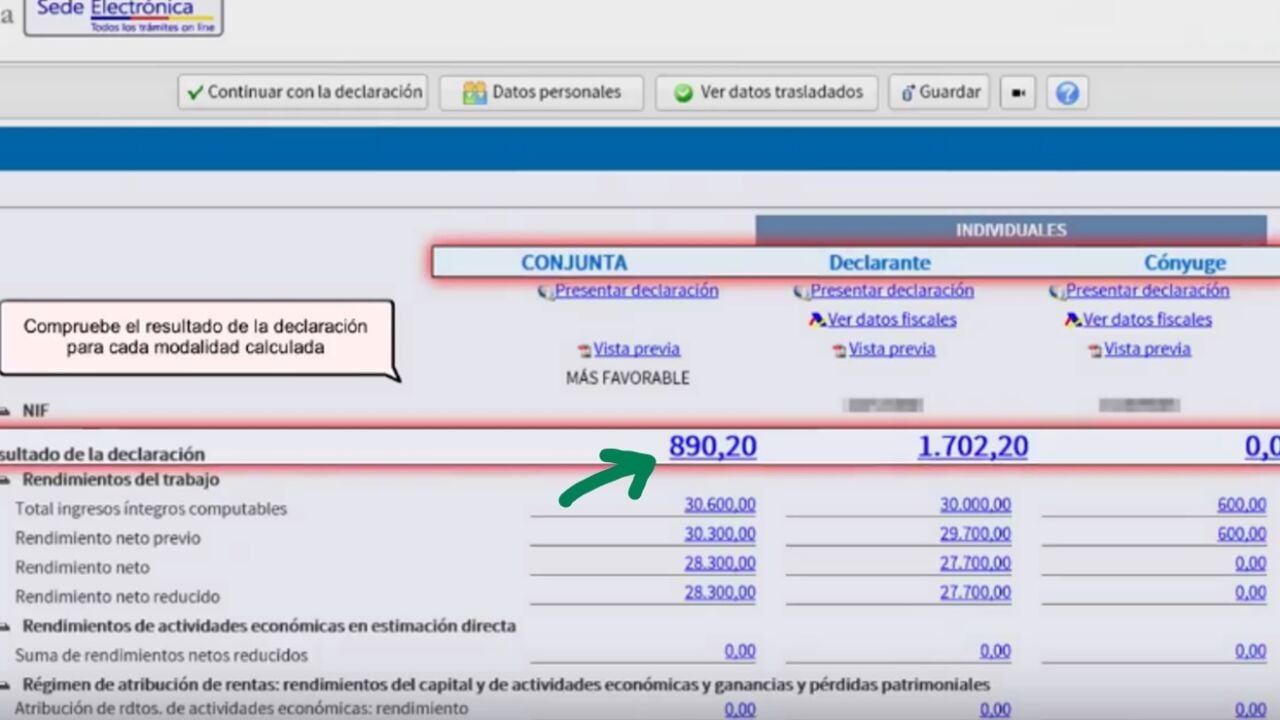Viewport: 1280px width, 720px height.
Task: Expand the NIF row
Action: point(7,410)
